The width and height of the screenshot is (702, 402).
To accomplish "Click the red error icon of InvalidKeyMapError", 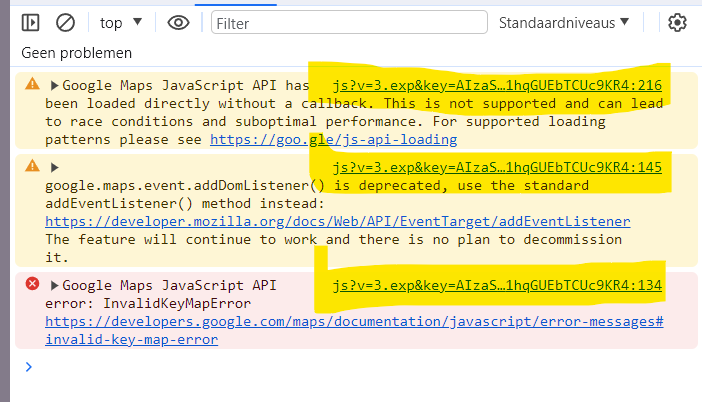I will pos(32,284).
